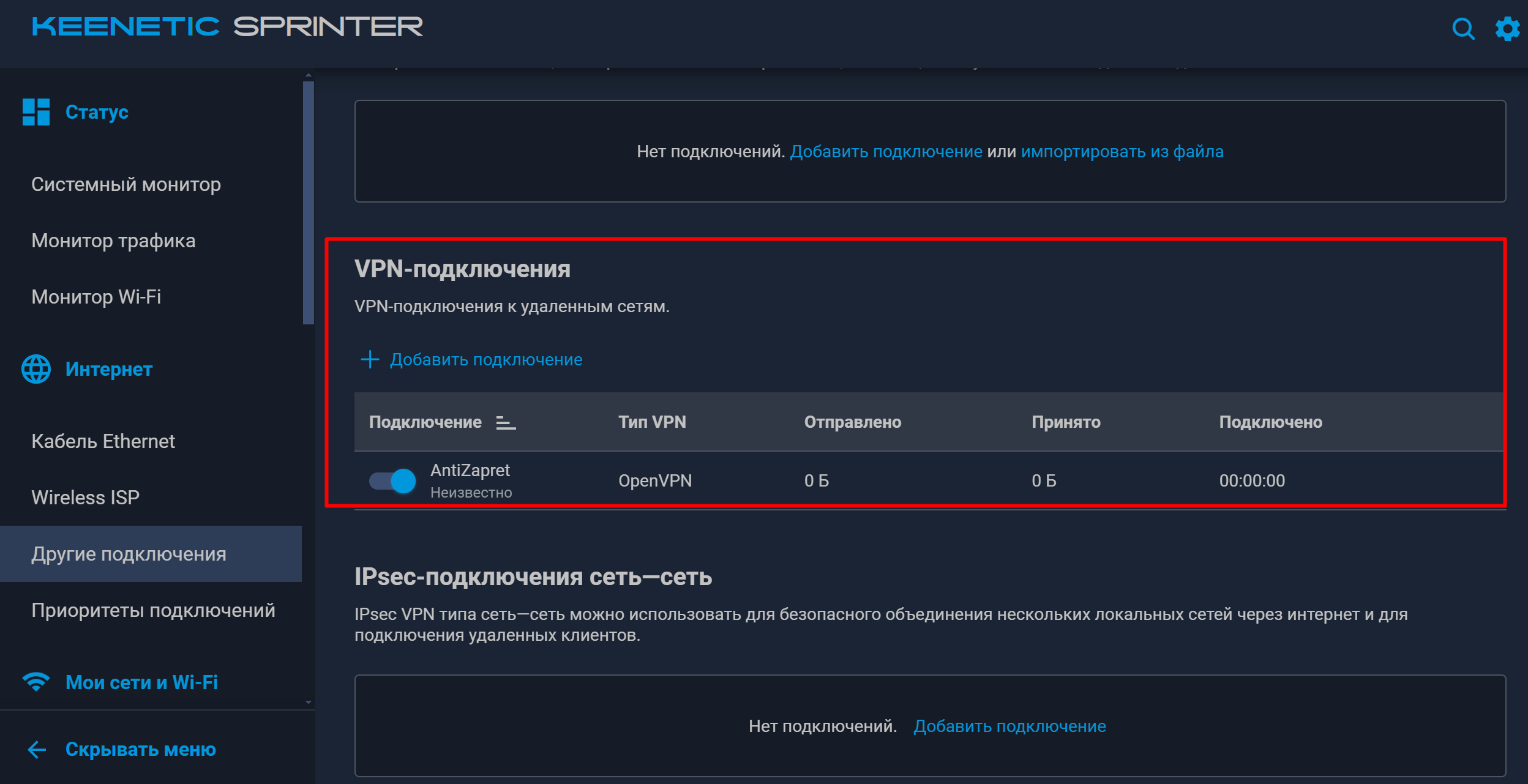The image size is (1528, 784).
Task: Open the Интернет section
Action: pos(109,369)
